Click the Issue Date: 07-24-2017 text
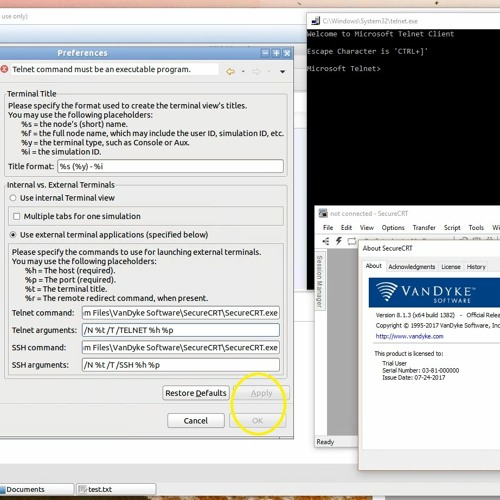The height and width of the screenshot is (500, 500). point(414,377)
